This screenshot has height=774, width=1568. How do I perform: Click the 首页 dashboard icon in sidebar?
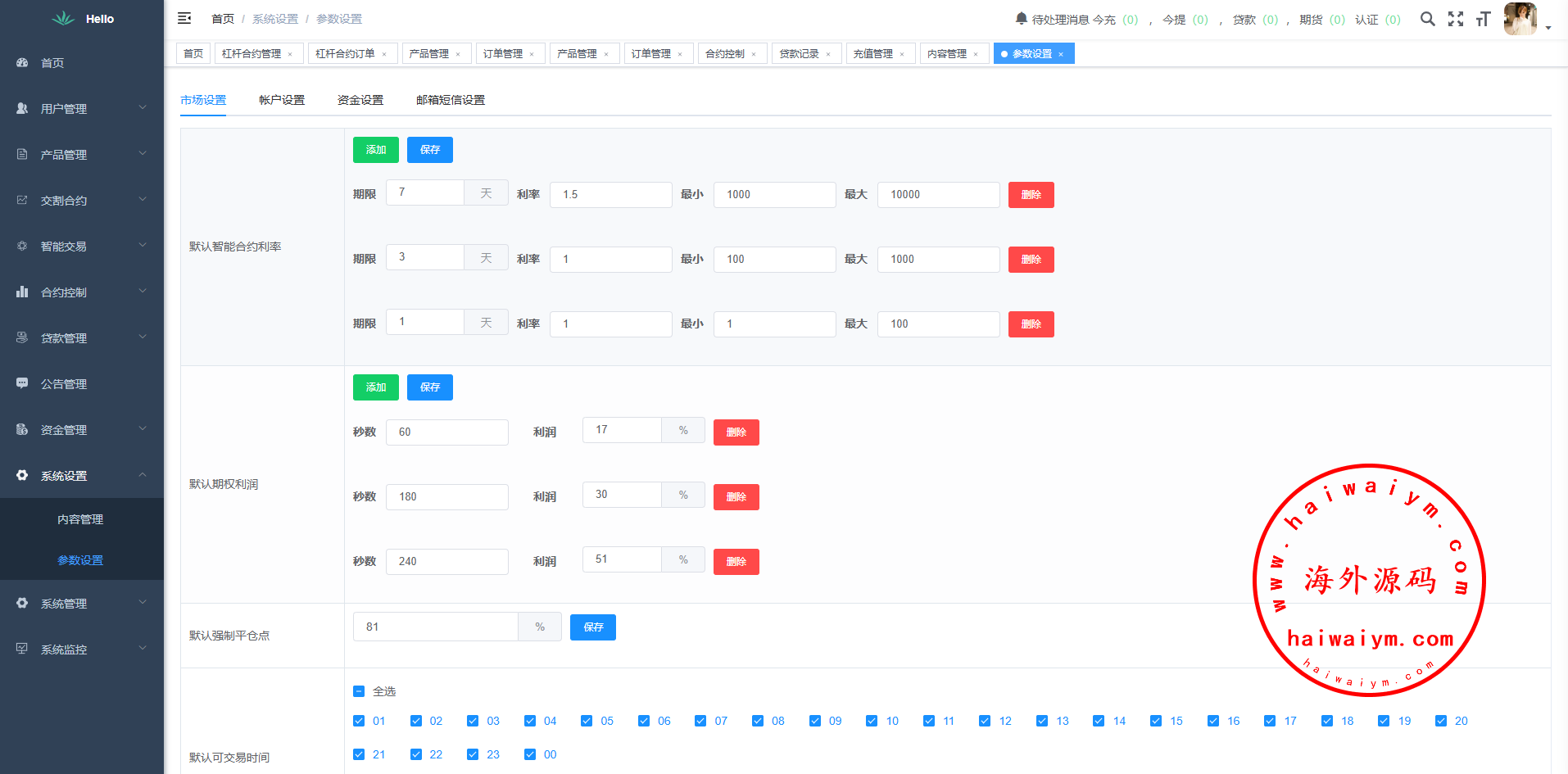[x=22, y=62]
